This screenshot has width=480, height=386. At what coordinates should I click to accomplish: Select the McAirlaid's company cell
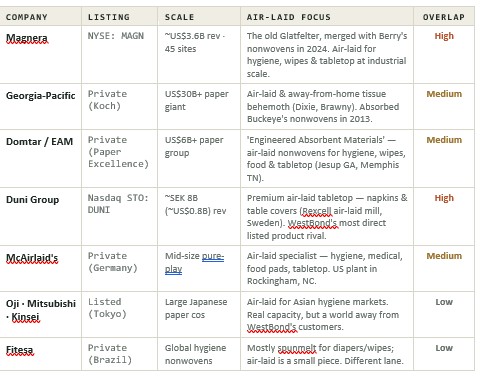point(41,269)
